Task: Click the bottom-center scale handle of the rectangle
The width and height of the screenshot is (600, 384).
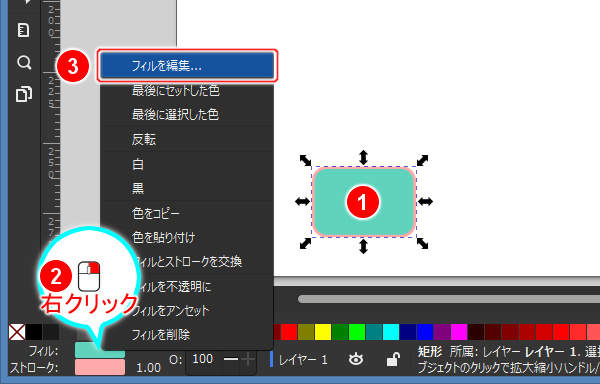Action: pos(363,246)
